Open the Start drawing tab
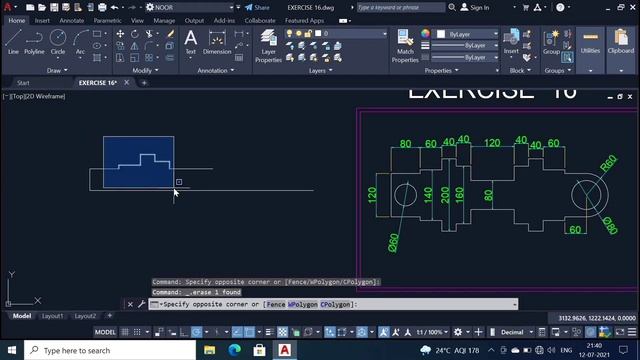Image resolution: width=640 pixels, height=360 pixels. click(23, 83)
